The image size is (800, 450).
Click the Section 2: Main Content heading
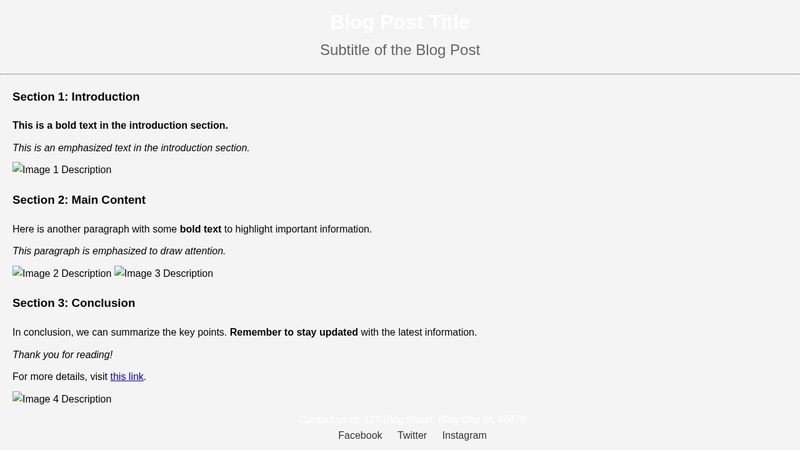coord(79,200)
